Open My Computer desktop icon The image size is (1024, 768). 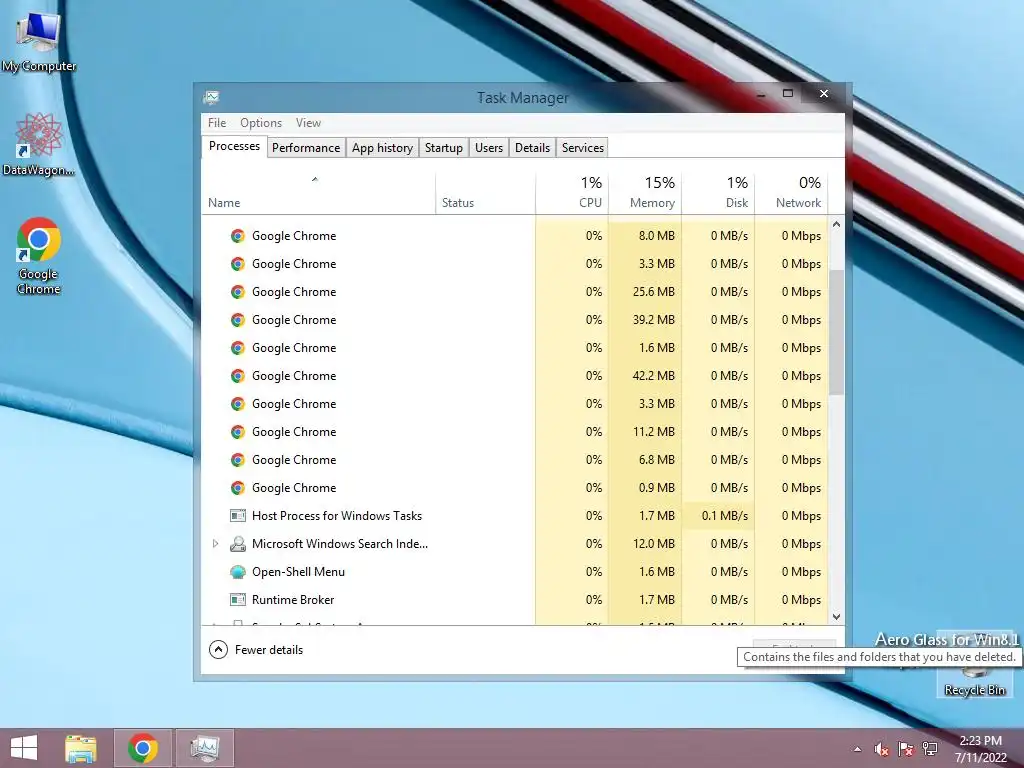click(x=39, y=40)
